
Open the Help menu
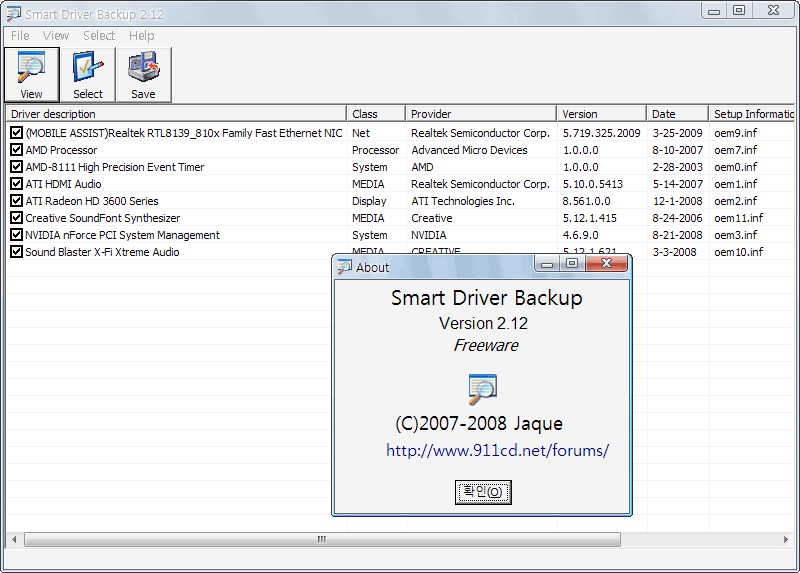click(x=141, y=36)
